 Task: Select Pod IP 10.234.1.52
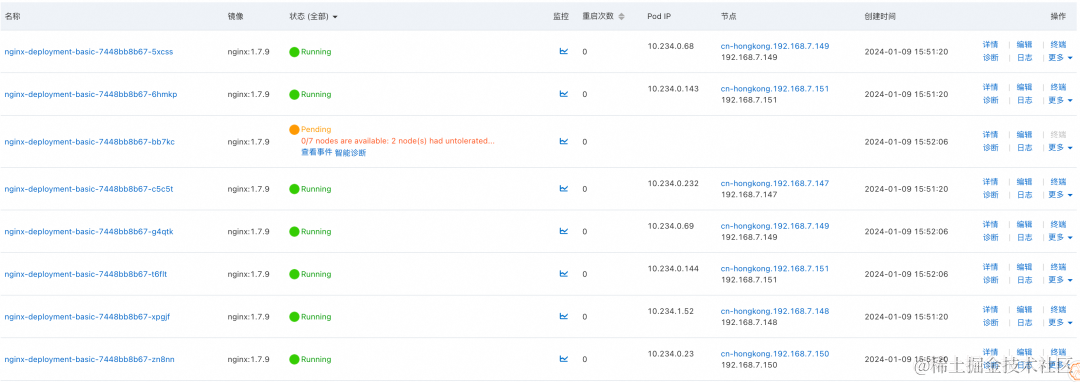click(x=670, y=311)
